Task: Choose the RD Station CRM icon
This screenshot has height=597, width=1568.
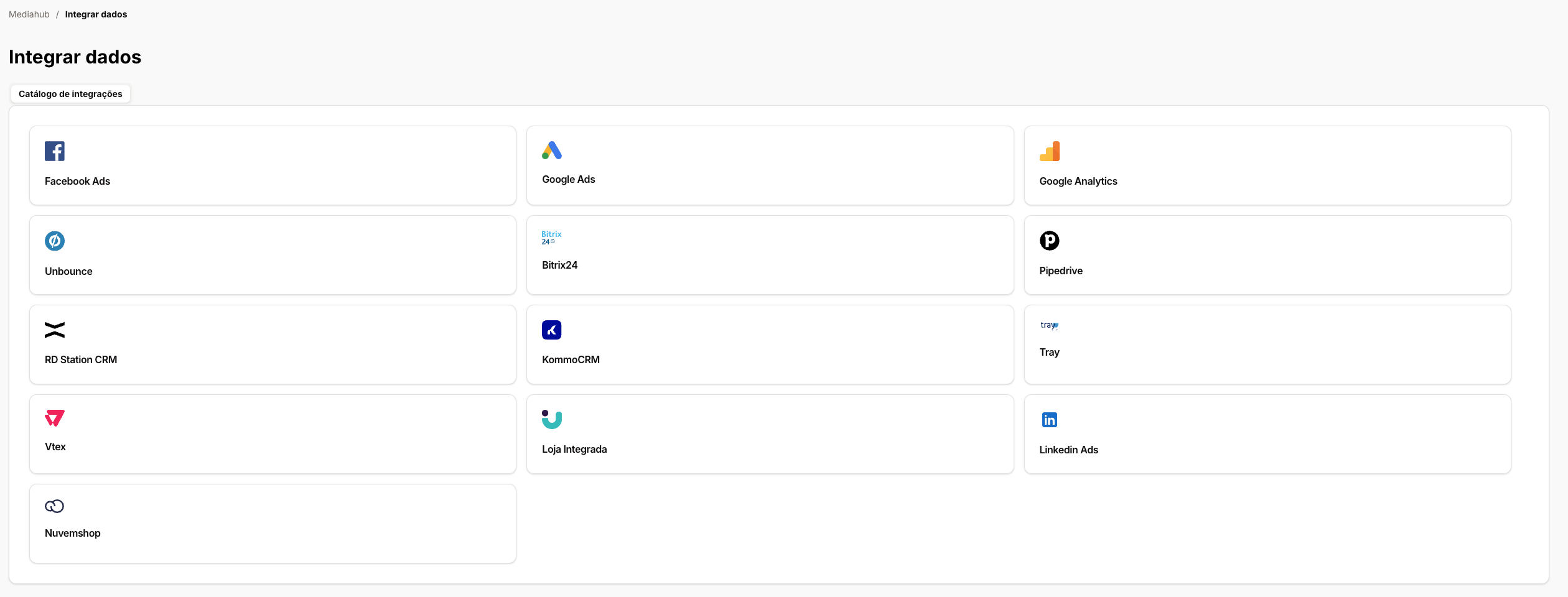Action: click(55, 330)
